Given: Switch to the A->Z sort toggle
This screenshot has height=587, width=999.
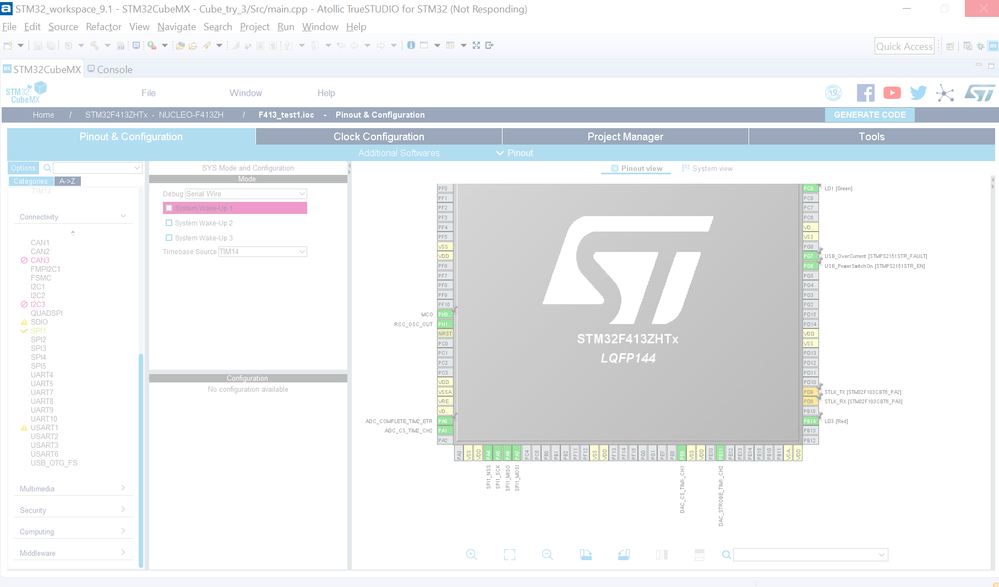Looking at the screenshot, I should pos(68,182).
